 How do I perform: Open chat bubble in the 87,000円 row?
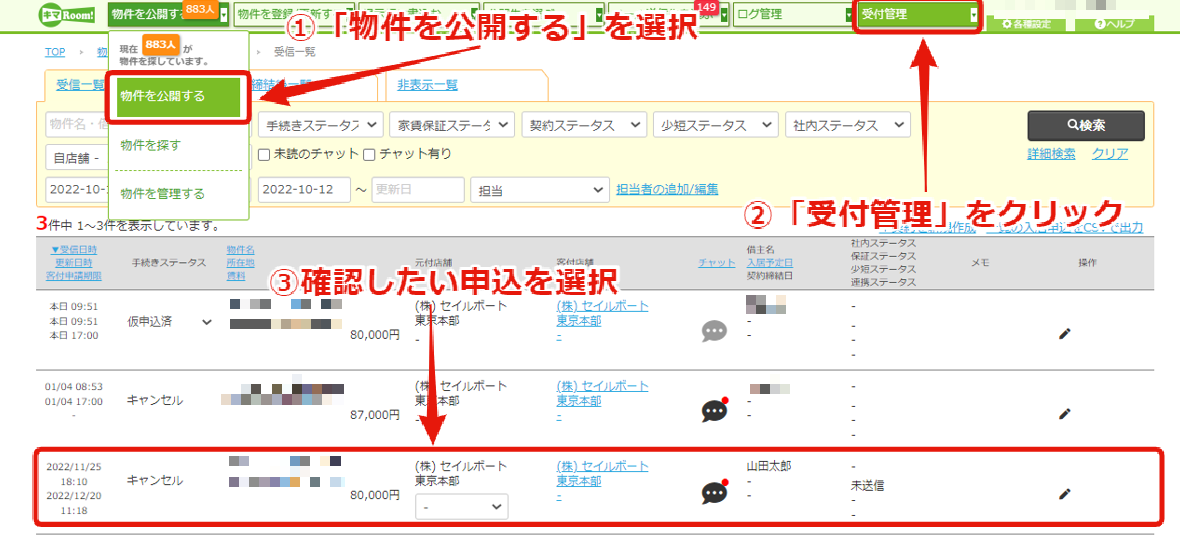715,410
